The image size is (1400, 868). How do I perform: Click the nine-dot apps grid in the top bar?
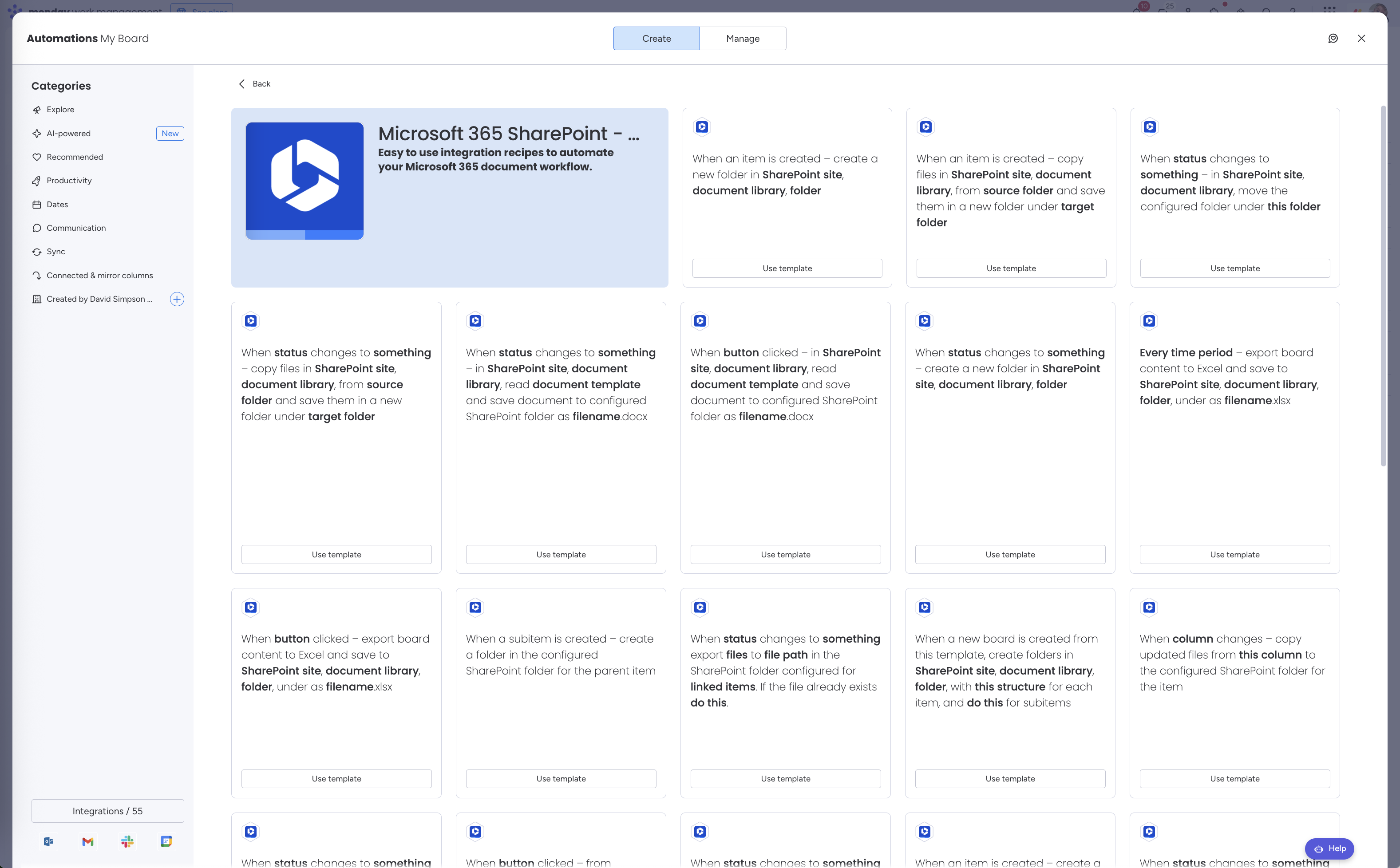(x=1330, y=10)
